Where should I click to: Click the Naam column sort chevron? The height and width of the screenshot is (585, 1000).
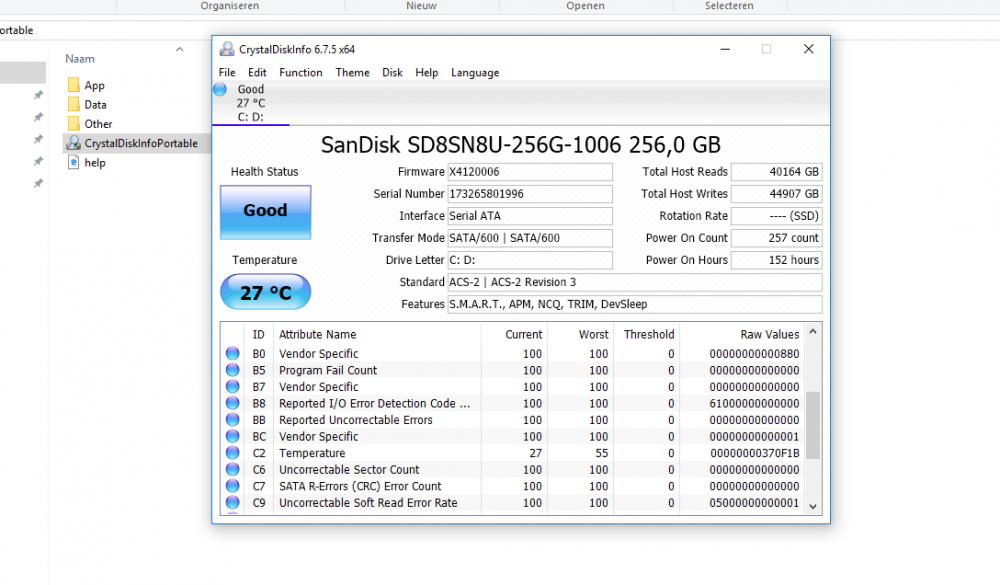(180, 49)
